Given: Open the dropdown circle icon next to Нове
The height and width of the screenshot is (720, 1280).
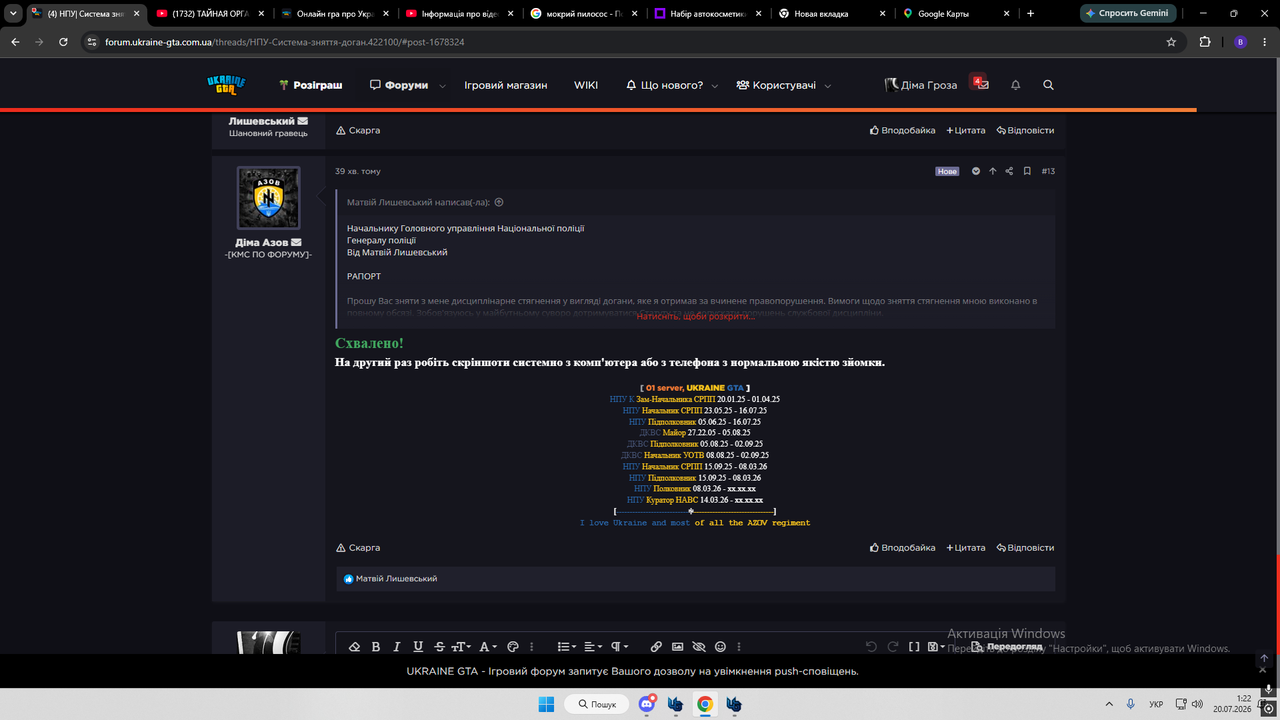Looking at the screenshot, I should pyautogui.click(x=976, y=171).
